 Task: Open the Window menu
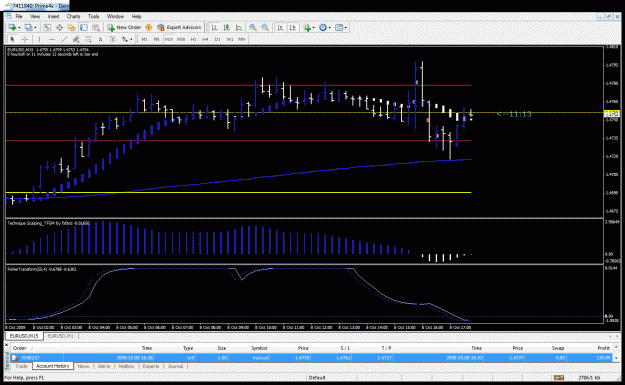point(115,16)
